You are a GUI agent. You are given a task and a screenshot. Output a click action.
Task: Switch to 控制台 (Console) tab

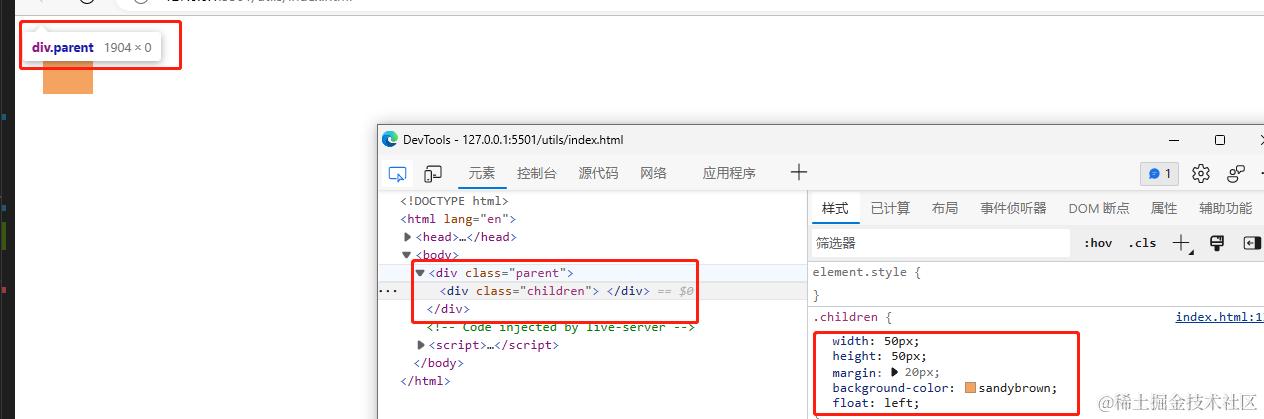coord(537,173)
